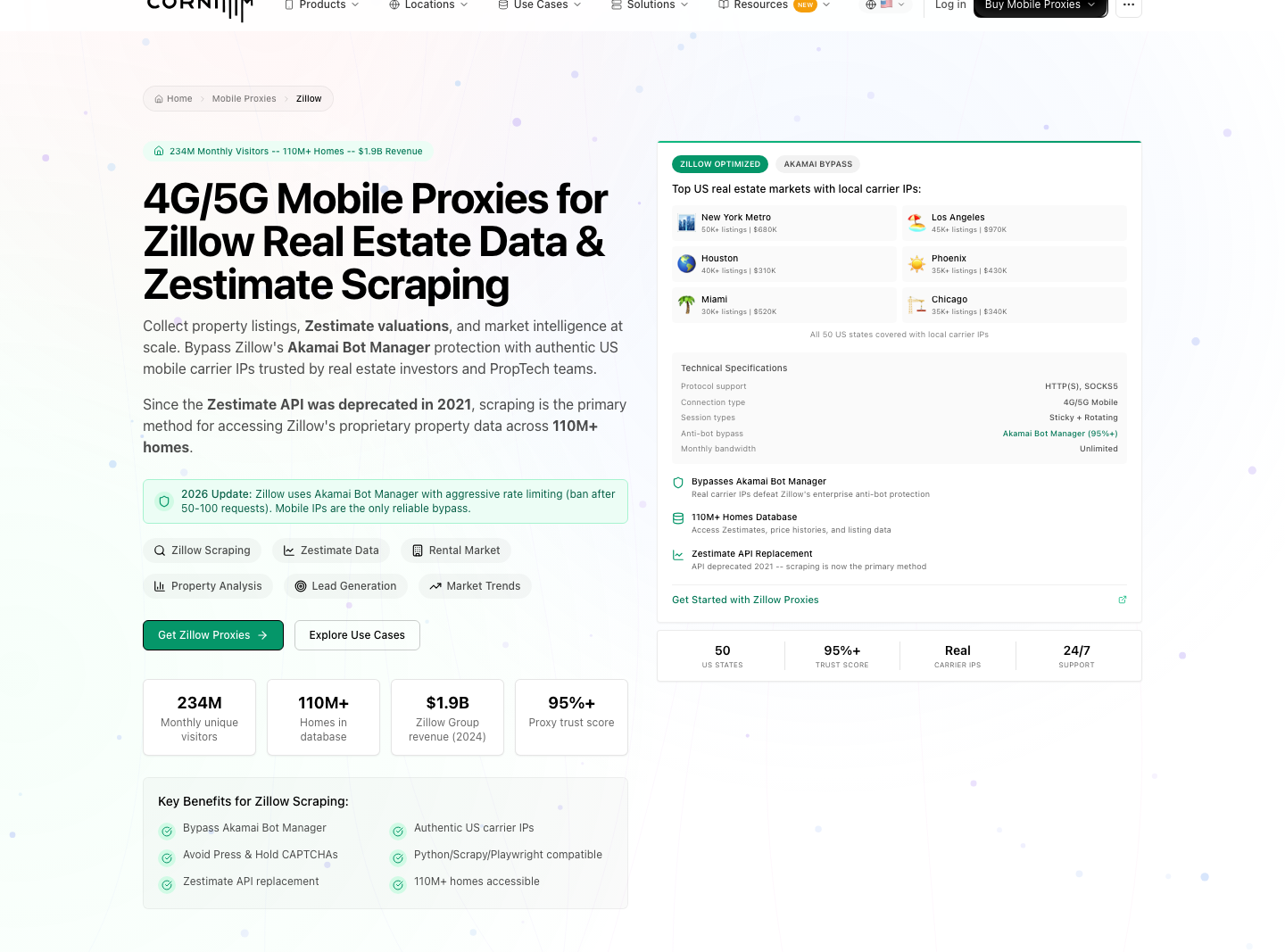Click the Bypass Akamai Bot Manager check icon
The image size is (1285, 952).
tap(166, 832)
